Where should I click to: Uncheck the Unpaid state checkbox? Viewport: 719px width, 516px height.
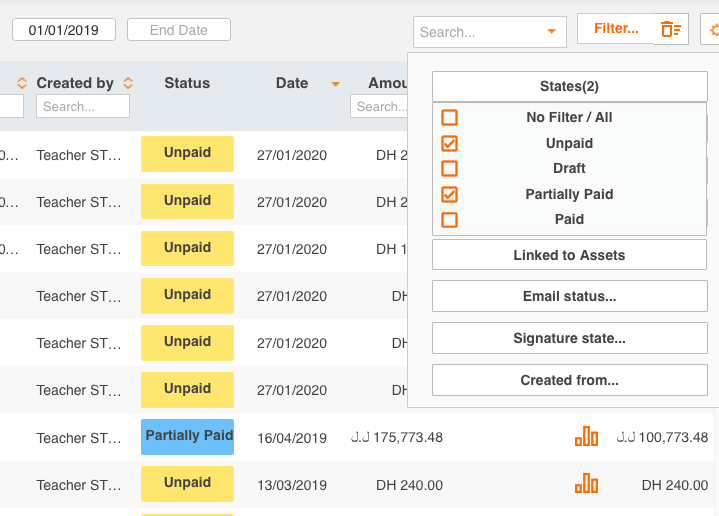[450, 143]
